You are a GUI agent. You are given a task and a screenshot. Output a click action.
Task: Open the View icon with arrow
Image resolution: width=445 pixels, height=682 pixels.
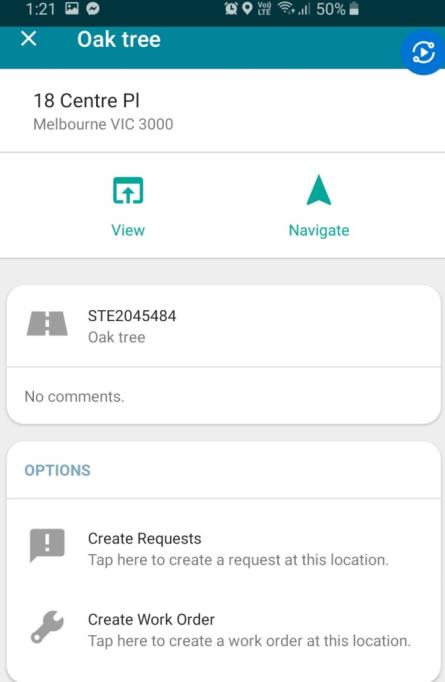pos(128,191)
